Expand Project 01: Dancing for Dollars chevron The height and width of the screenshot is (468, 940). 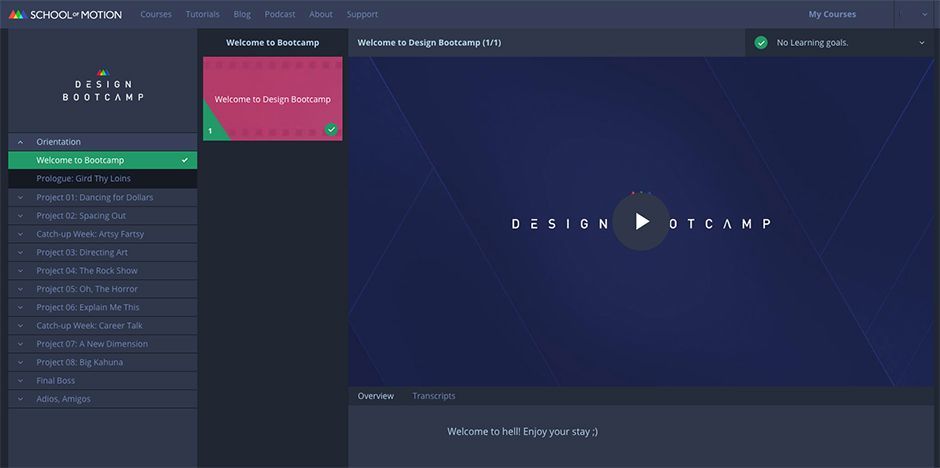[20, 197]
